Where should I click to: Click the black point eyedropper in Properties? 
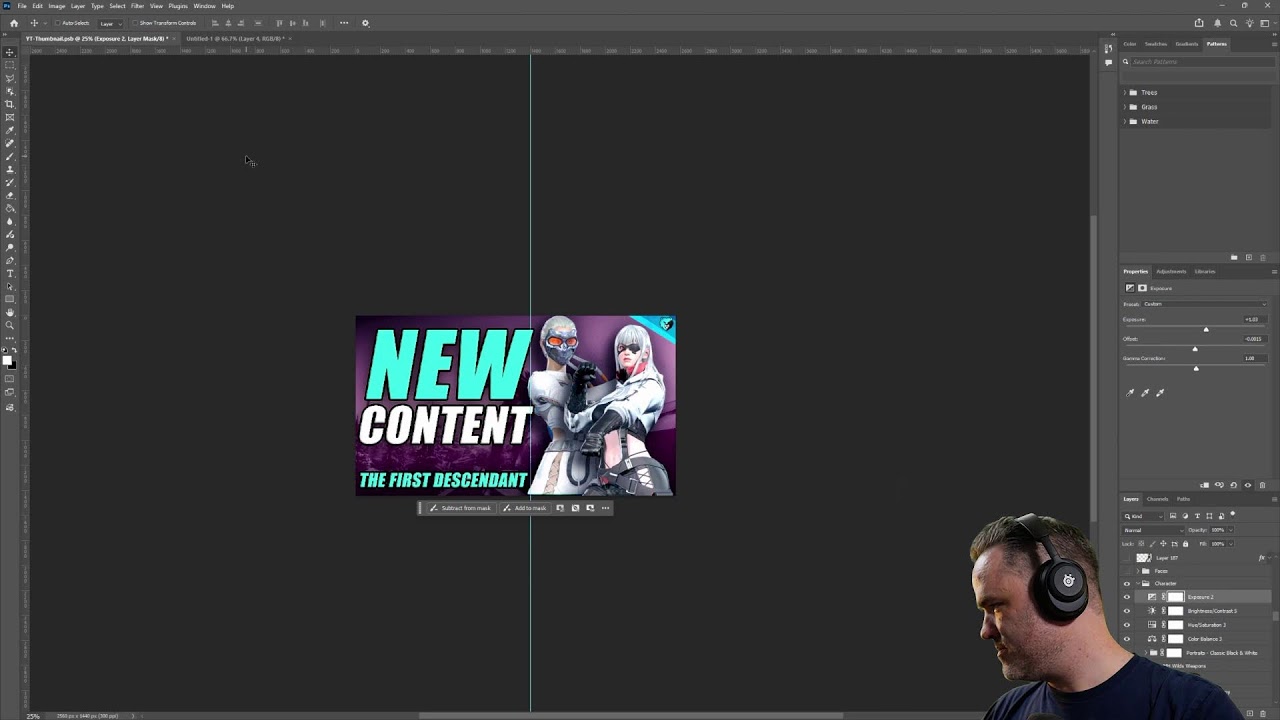1131,393
